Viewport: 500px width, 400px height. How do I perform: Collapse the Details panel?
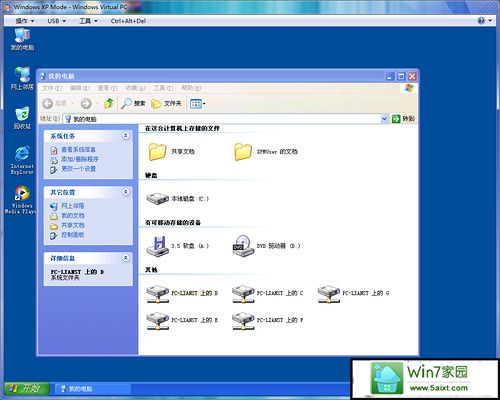(x=126, y=258)
